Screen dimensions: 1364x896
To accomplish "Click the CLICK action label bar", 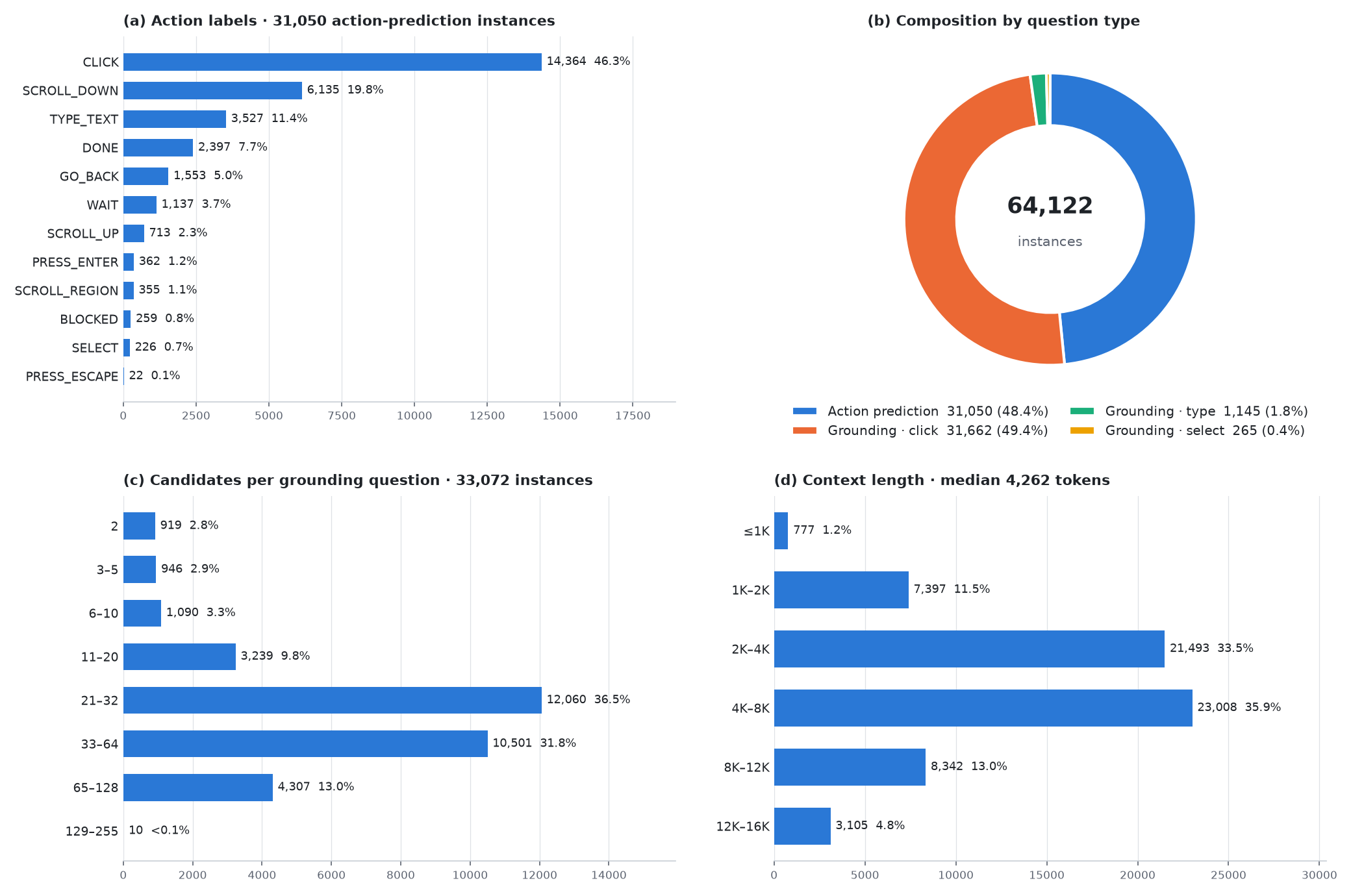I will 333,62.
